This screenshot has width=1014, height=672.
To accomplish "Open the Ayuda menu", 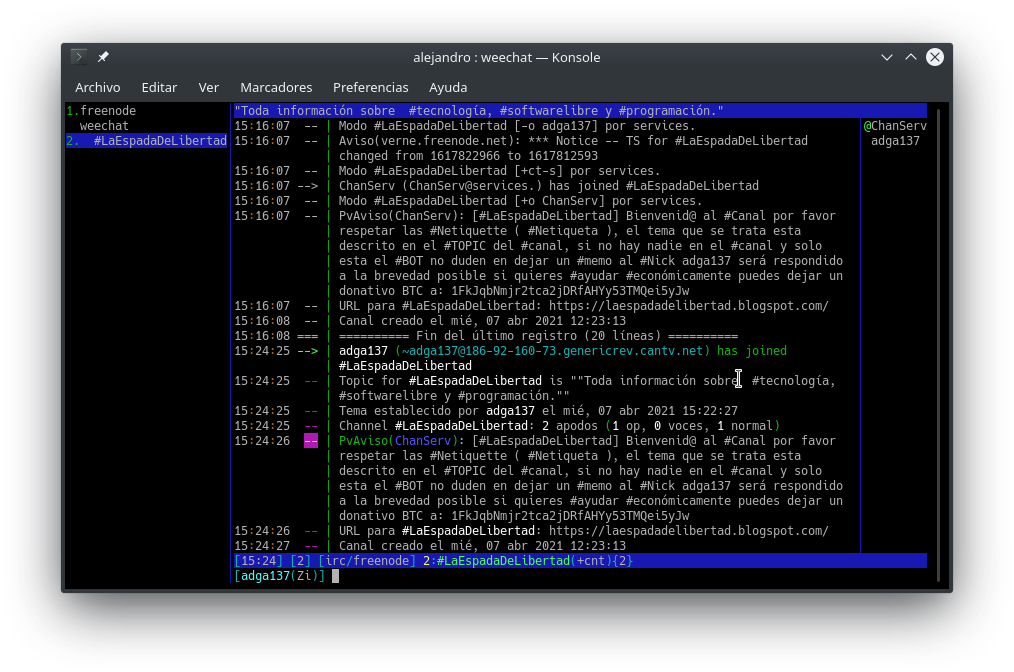I will [x=448, y=87].
